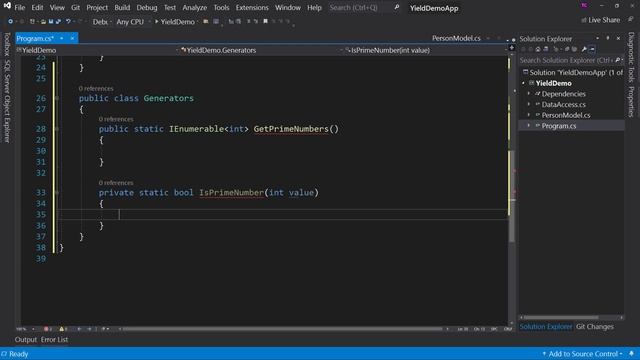Screen dimensions: 640x360
Task: Collapse the Generators class outline on line 26
Action: [56, 98]
